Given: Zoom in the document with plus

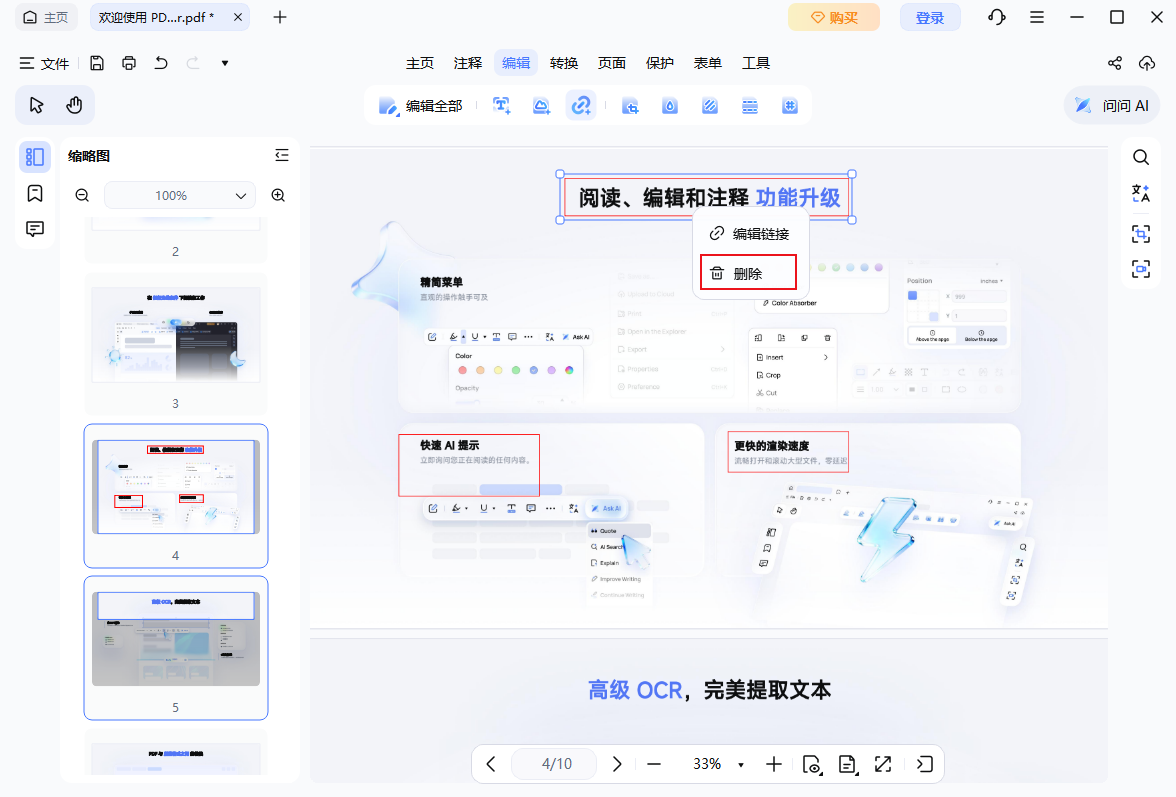Looking at the screenshot, I should (774, 764).
